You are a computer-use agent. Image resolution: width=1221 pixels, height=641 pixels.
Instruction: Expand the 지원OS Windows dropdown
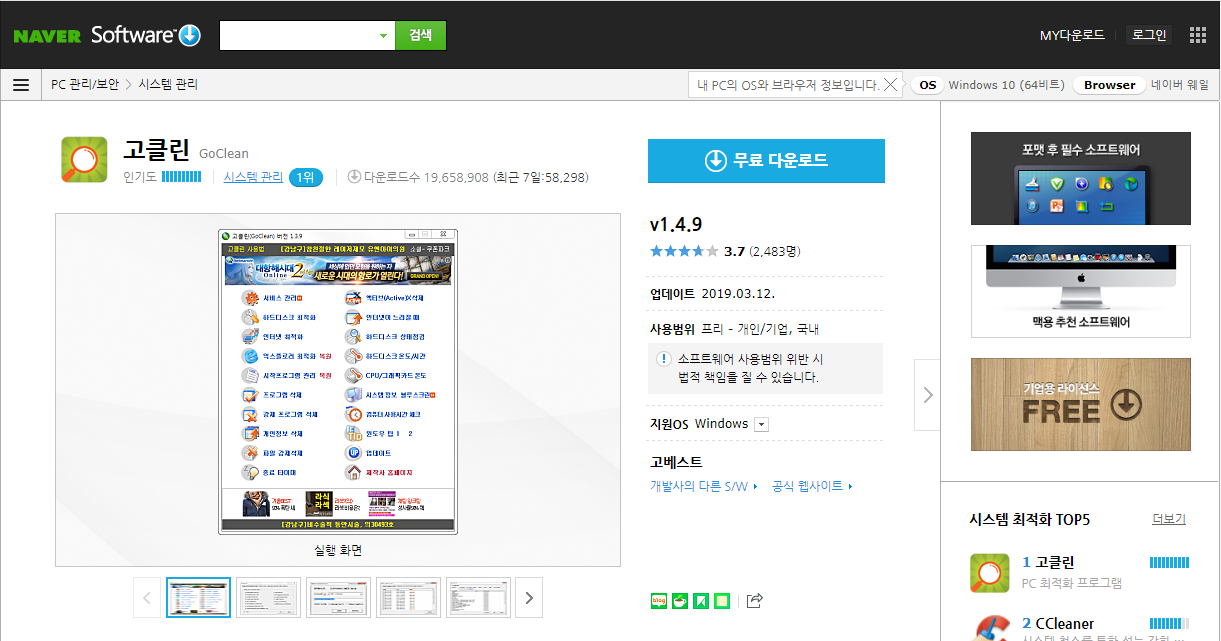(761, 424)
